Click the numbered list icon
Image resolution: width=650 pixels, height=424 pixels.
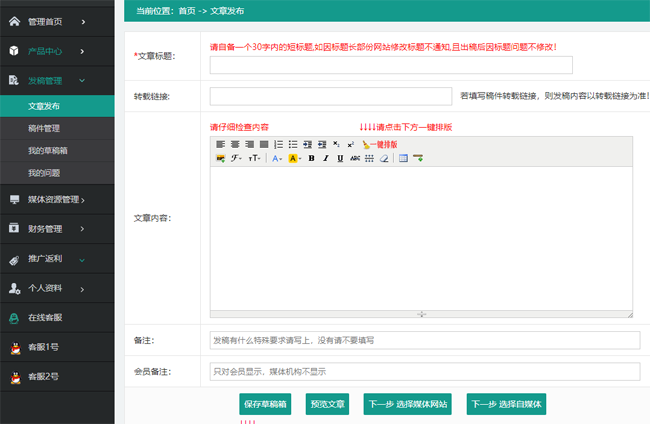tap(278, 145)
